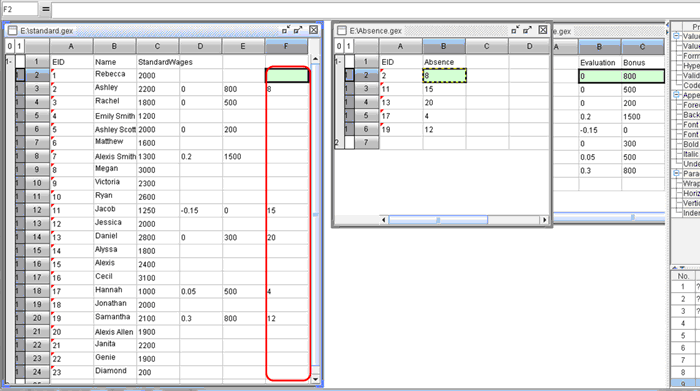Click the equals sign formula button
This screenshot has height=391, width=700.
coord(46,8)
